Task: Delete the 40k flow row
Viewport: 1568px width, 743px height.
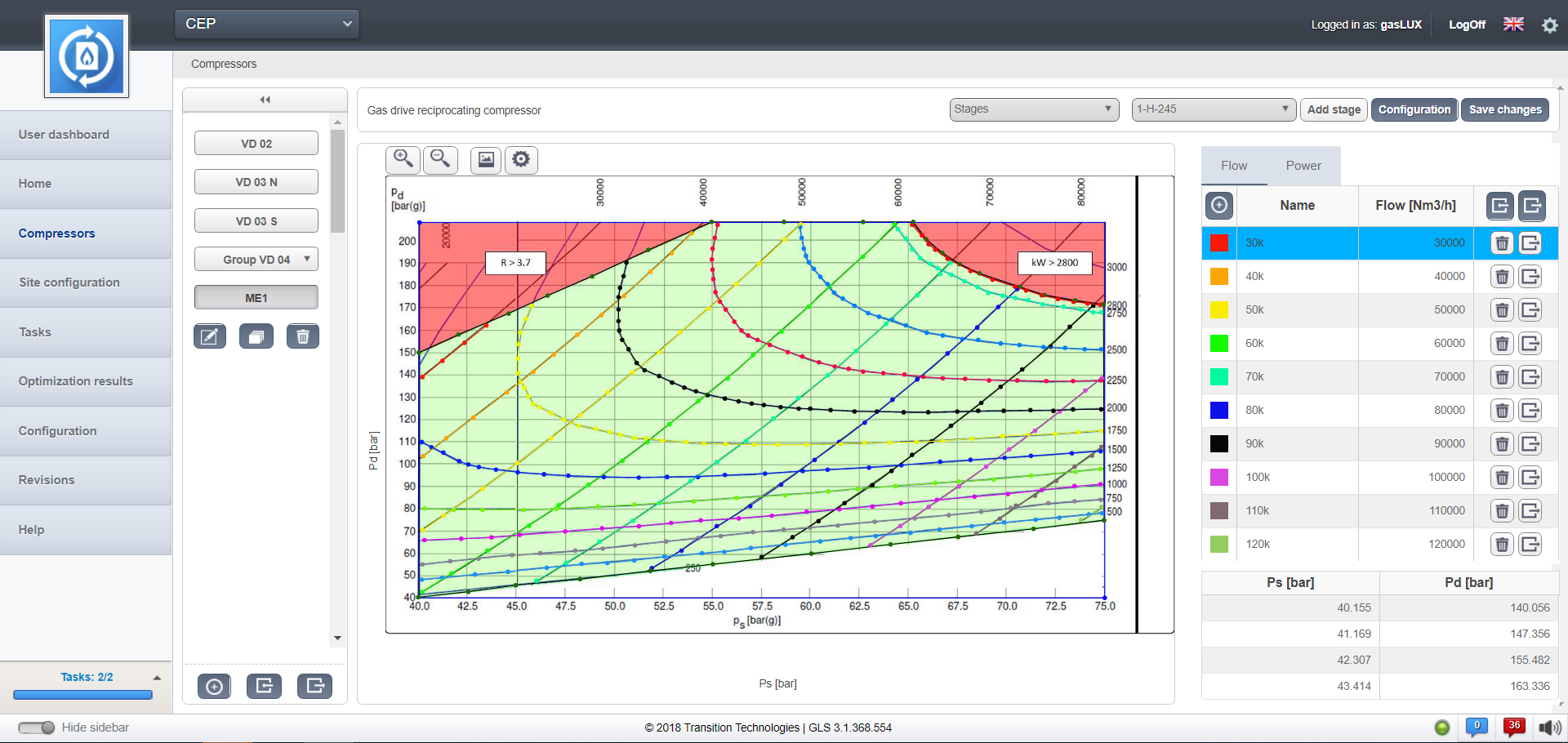Action: click(1501, 277)
